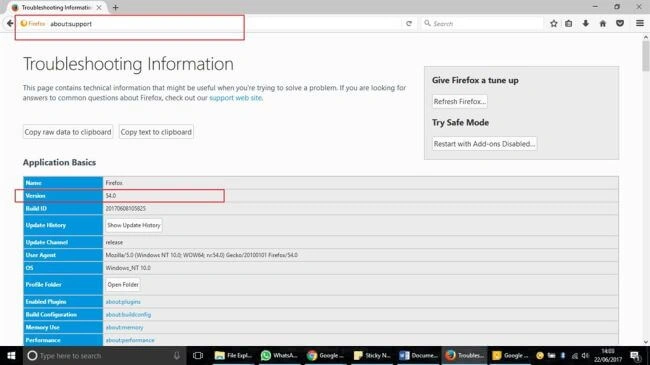Select the Troubleshooting Information tab
Image resolution: width=650 pixels, height=365 pixels.
[x=56, y=7]
